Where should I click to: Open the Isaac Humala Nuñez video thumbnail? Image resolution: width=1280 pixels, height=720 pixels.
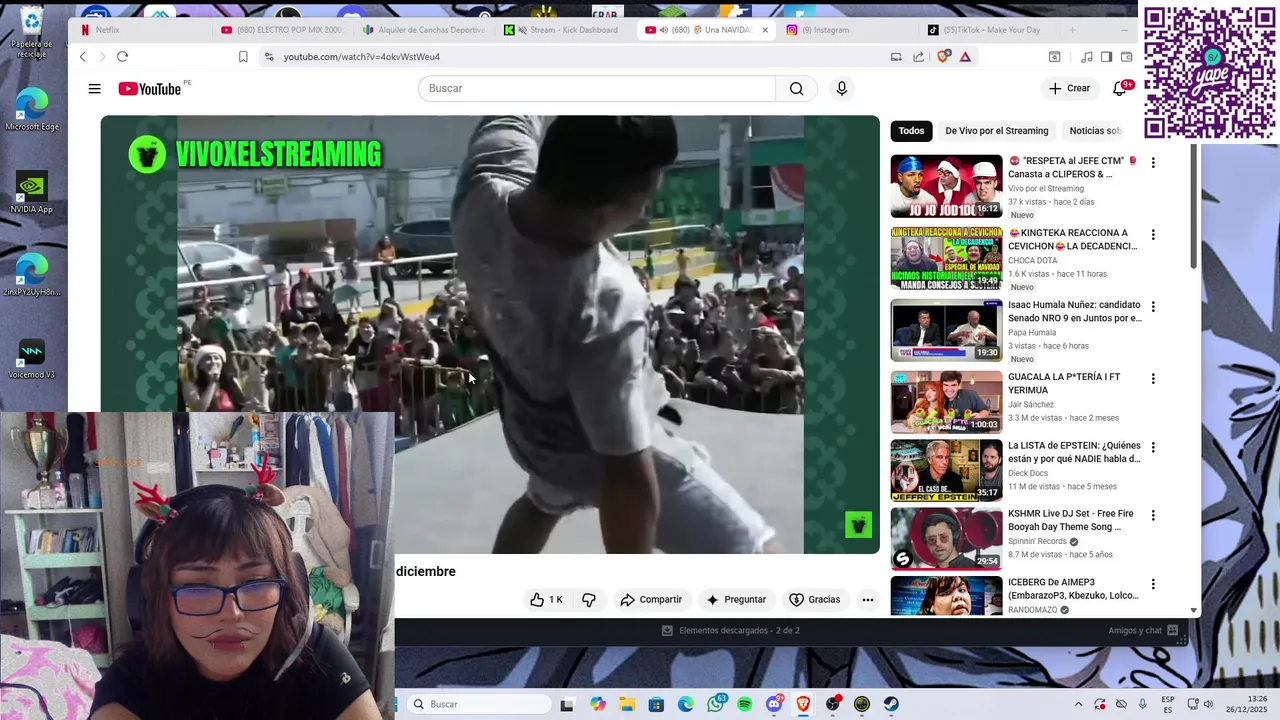(946, 330)
